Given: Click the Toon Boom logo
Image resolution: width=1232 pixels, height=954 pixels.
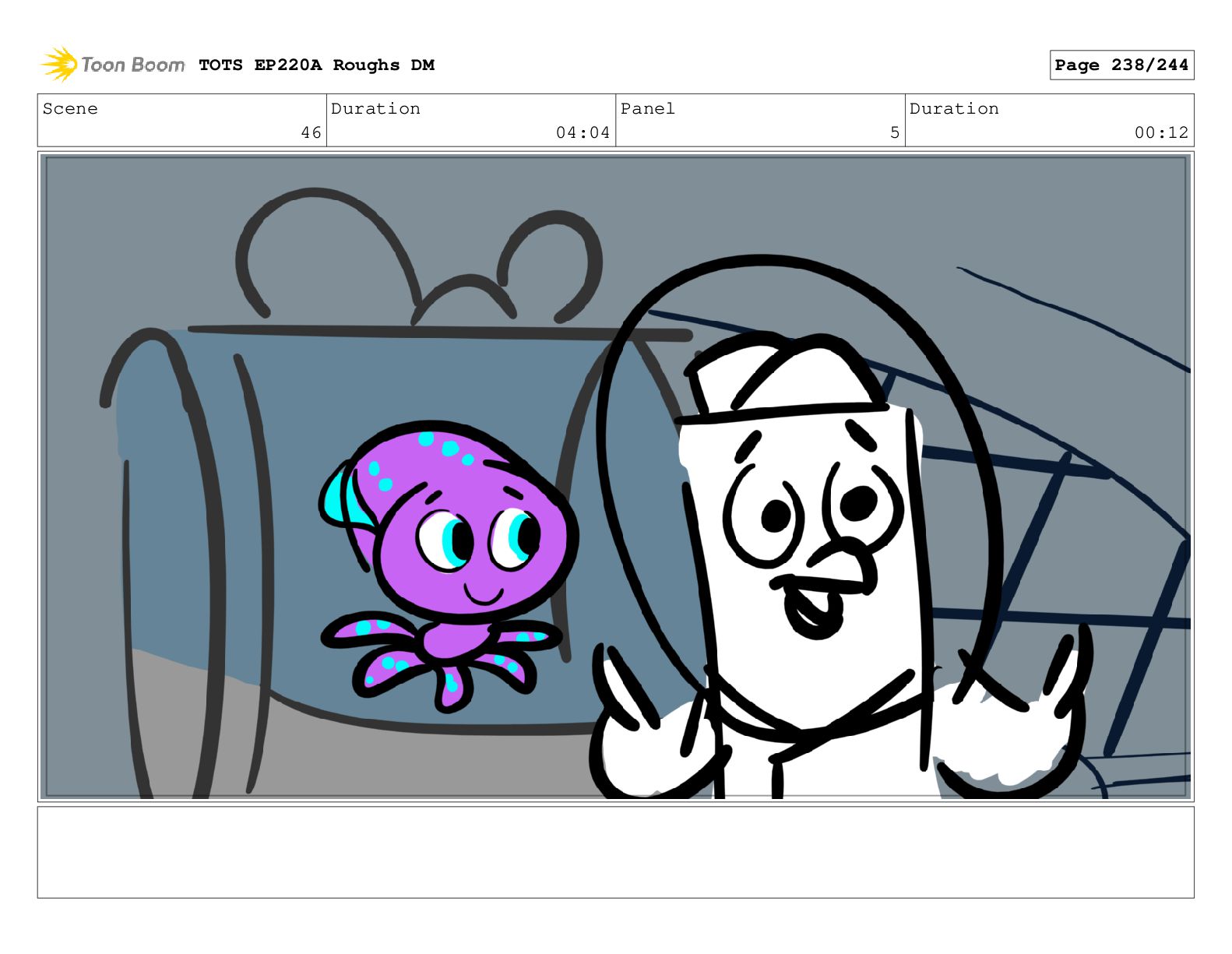Looking at the screenshot, I should tap(112, 65).
